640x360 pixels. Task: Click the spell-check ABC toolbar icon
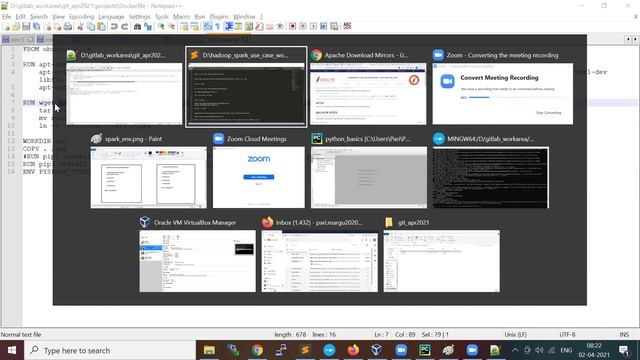pos(347,27)
